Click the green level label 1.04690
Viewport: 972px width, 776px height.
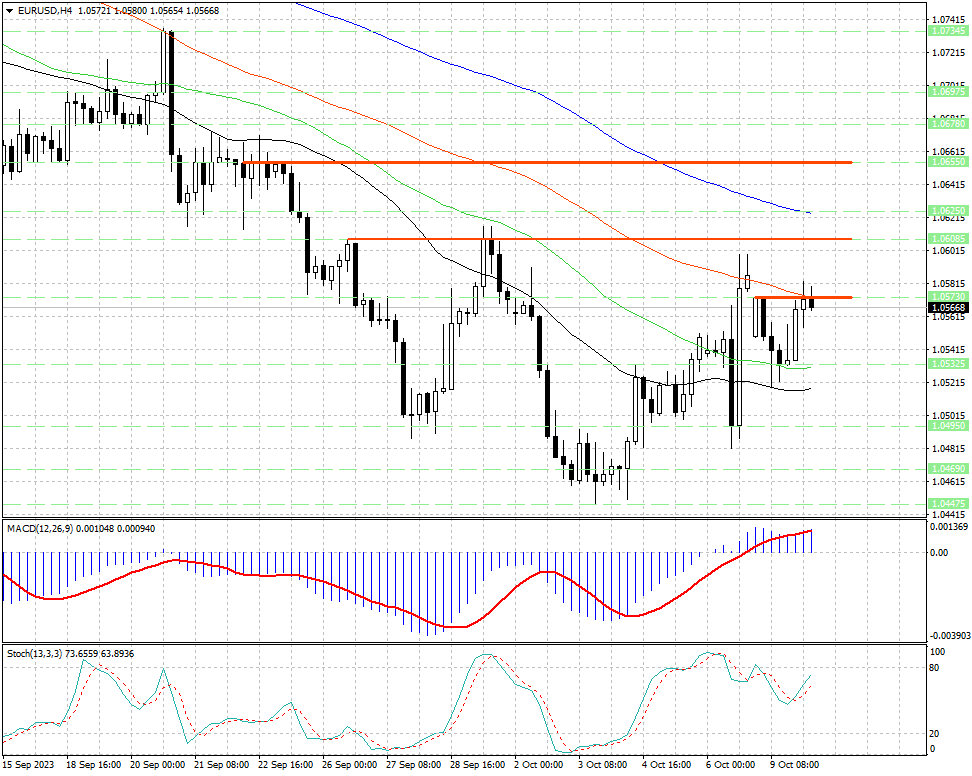pyautogui.click(x=948, y=469)
